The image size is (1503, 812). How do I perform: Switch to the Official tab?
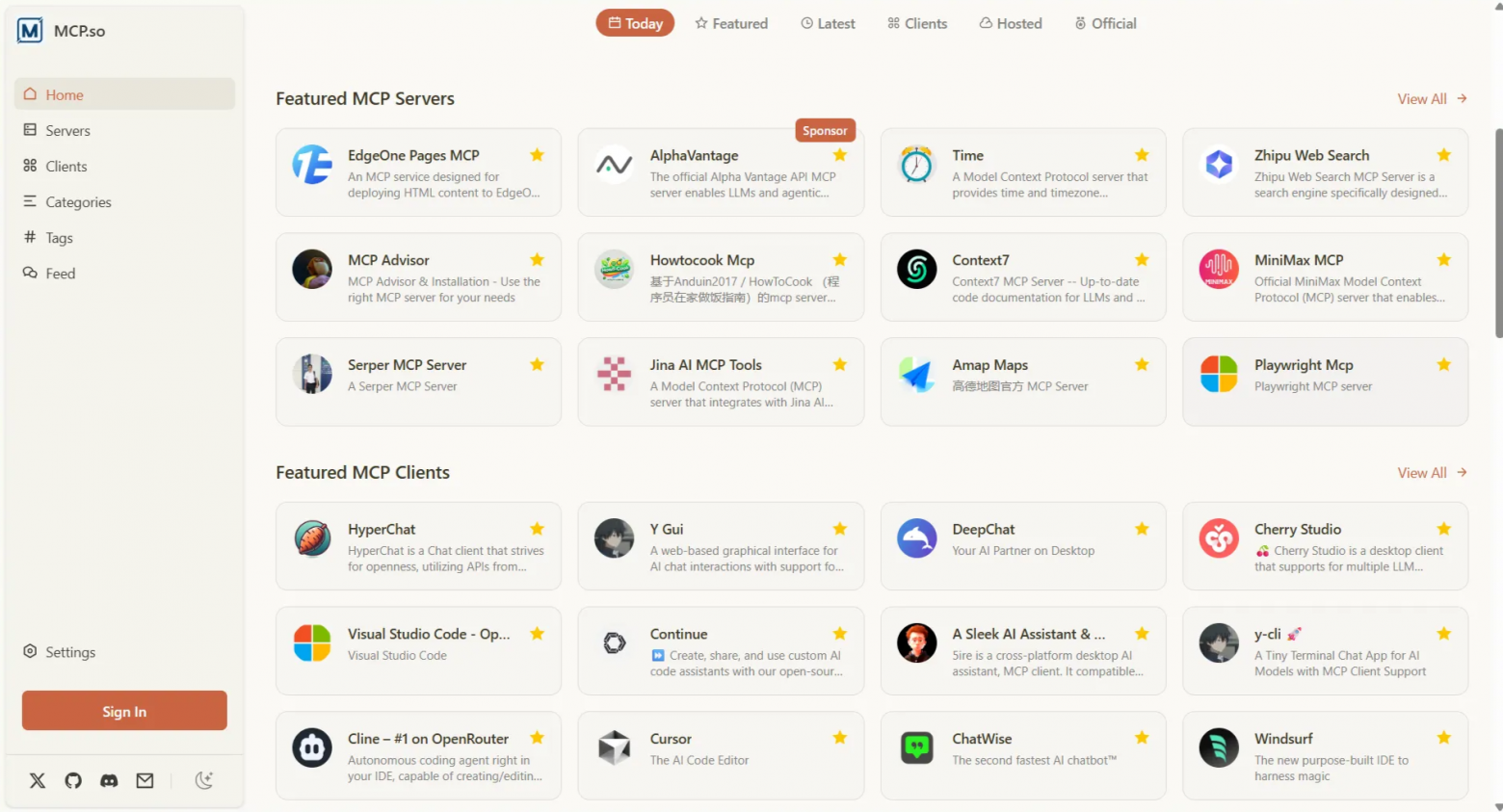(x=1105, y=23)
